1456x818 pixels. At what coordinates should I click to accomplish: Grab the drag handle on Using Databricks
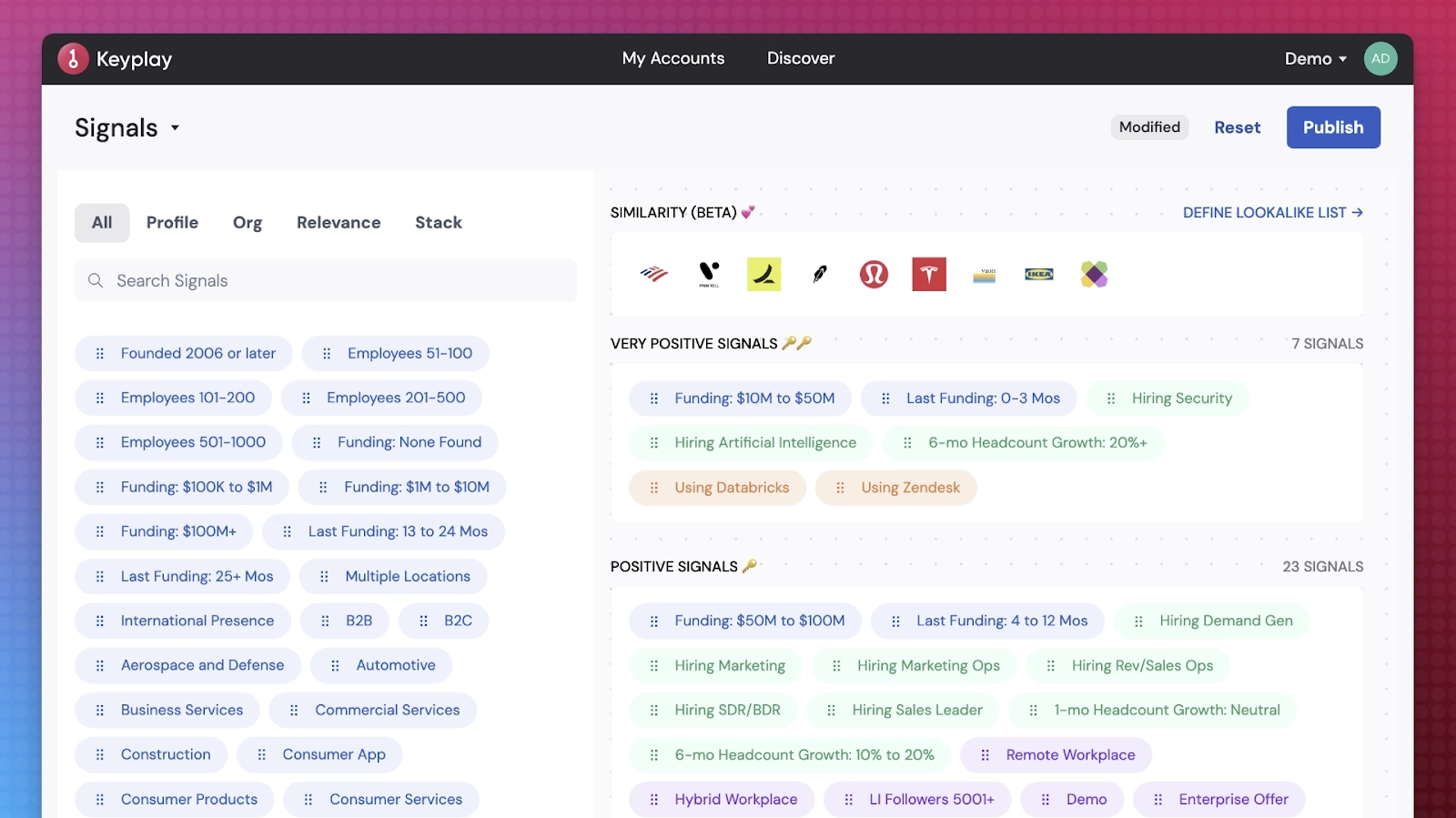(654, 488)
